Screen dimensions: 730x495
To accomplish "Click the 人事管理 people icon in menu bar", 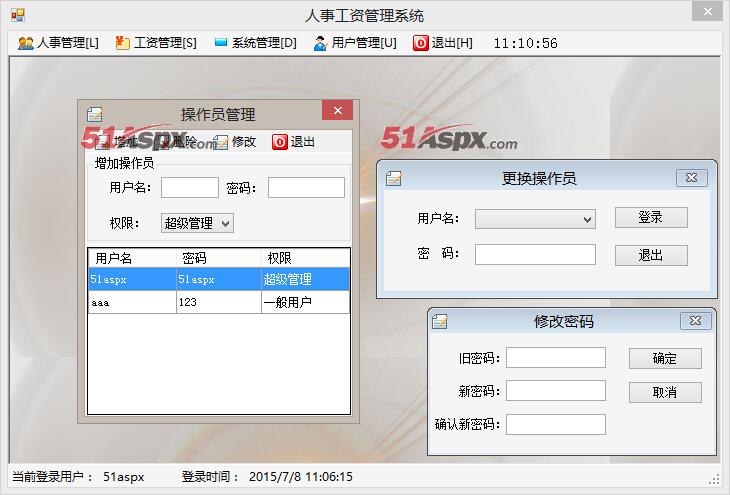I will (26, 43).
